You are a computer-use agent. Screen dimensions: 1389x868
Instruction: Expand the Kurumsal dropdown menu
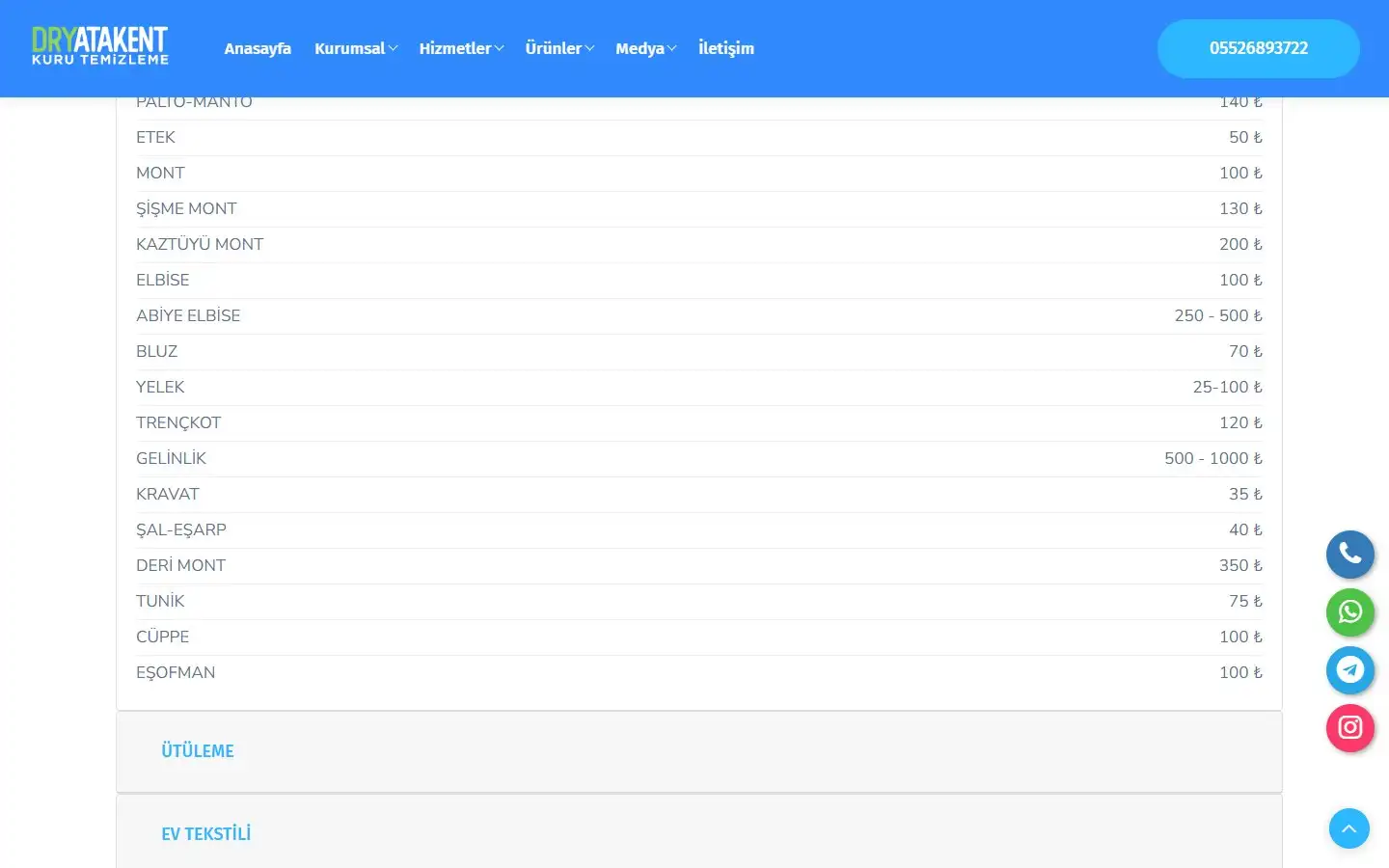(x=356, y=48)
